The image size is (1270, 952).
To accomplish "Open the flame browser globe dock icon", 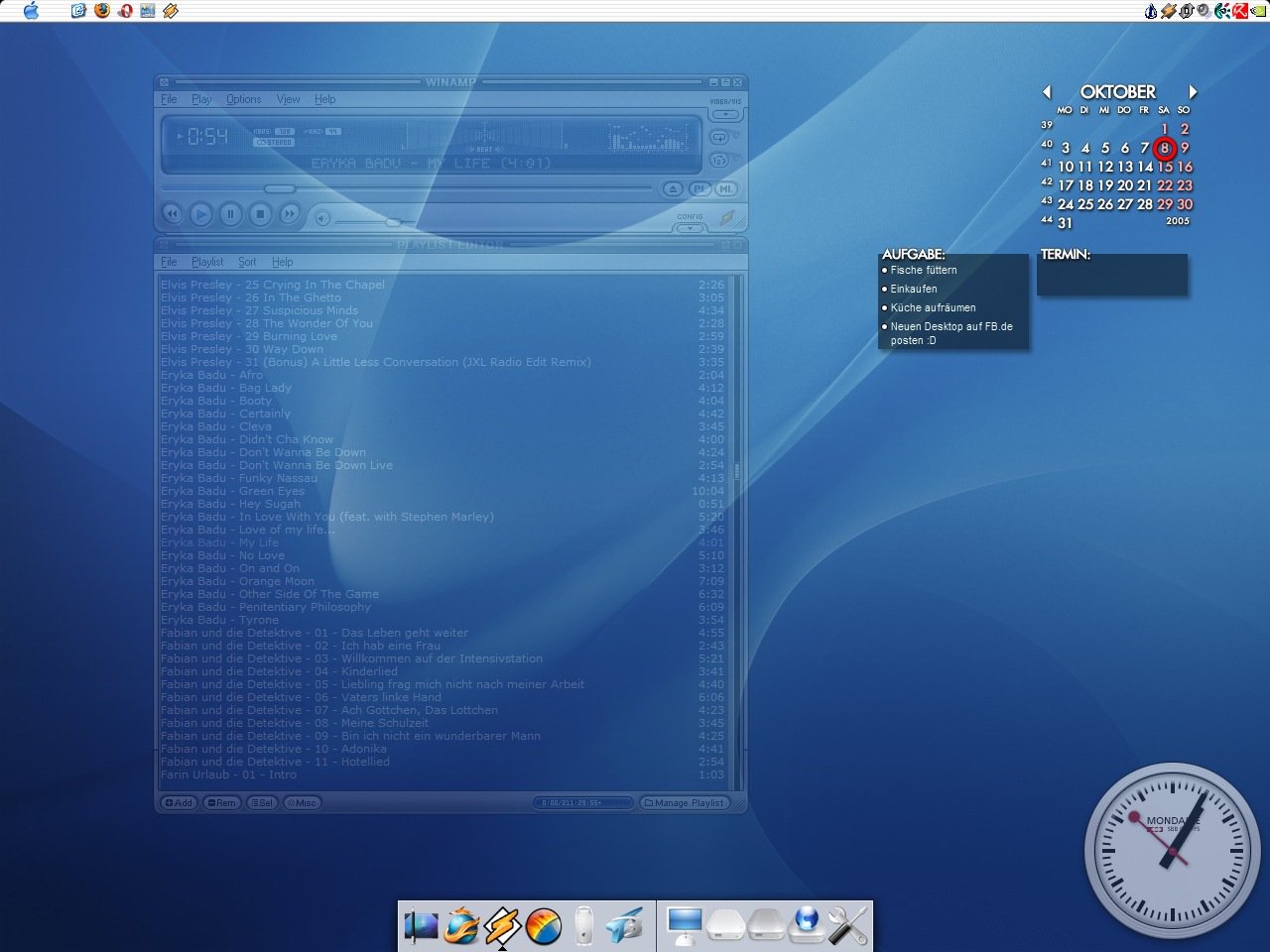I will tap(461, 926).
